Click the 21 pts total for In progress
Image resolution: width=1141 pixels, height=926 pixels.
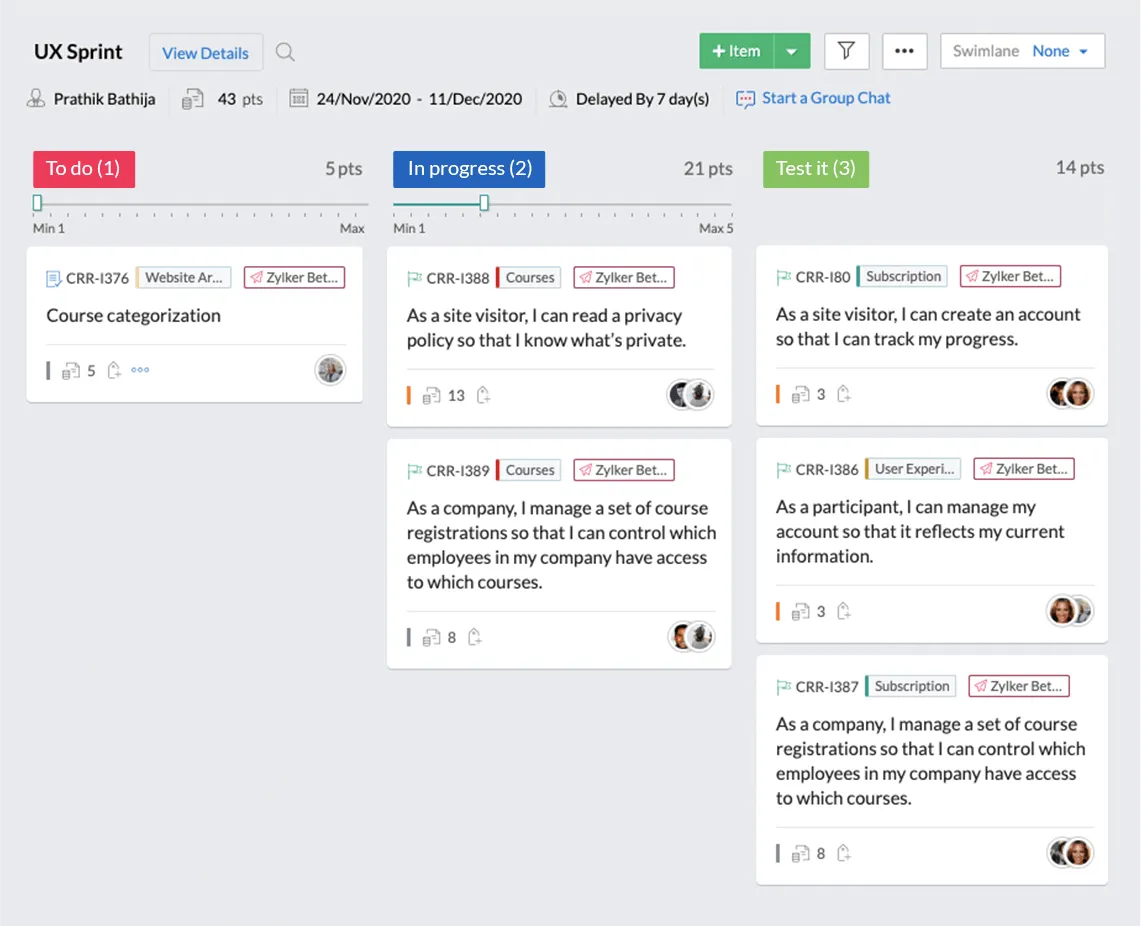point(708,169)
